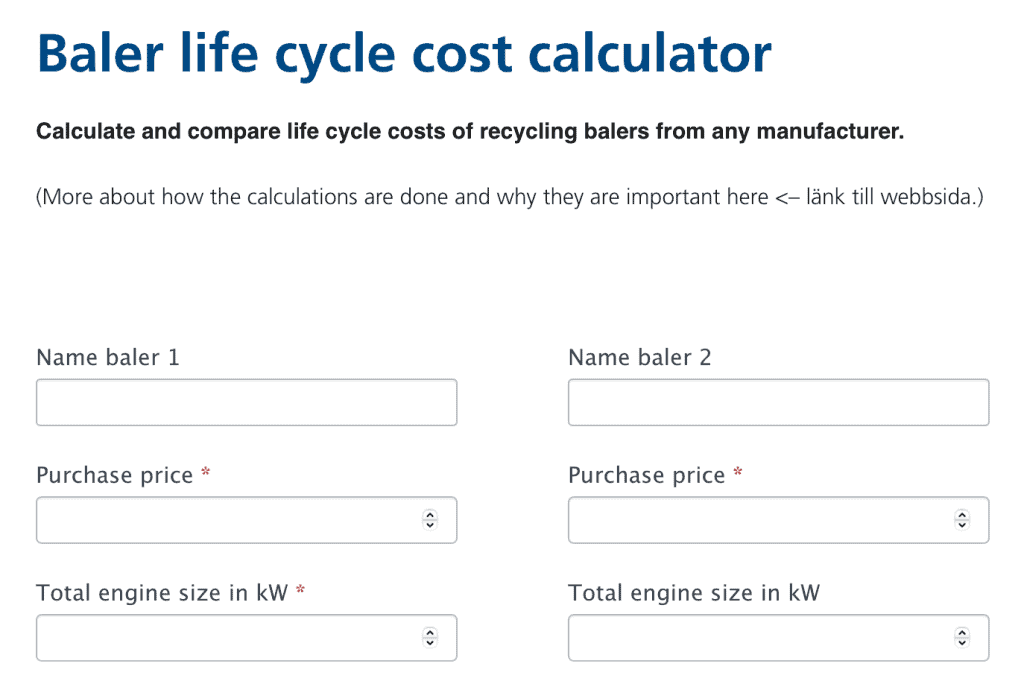Viewport: 1024px width, 684px height.
Task: Select baler 1 Total engine size field
Action: (226, 638)
